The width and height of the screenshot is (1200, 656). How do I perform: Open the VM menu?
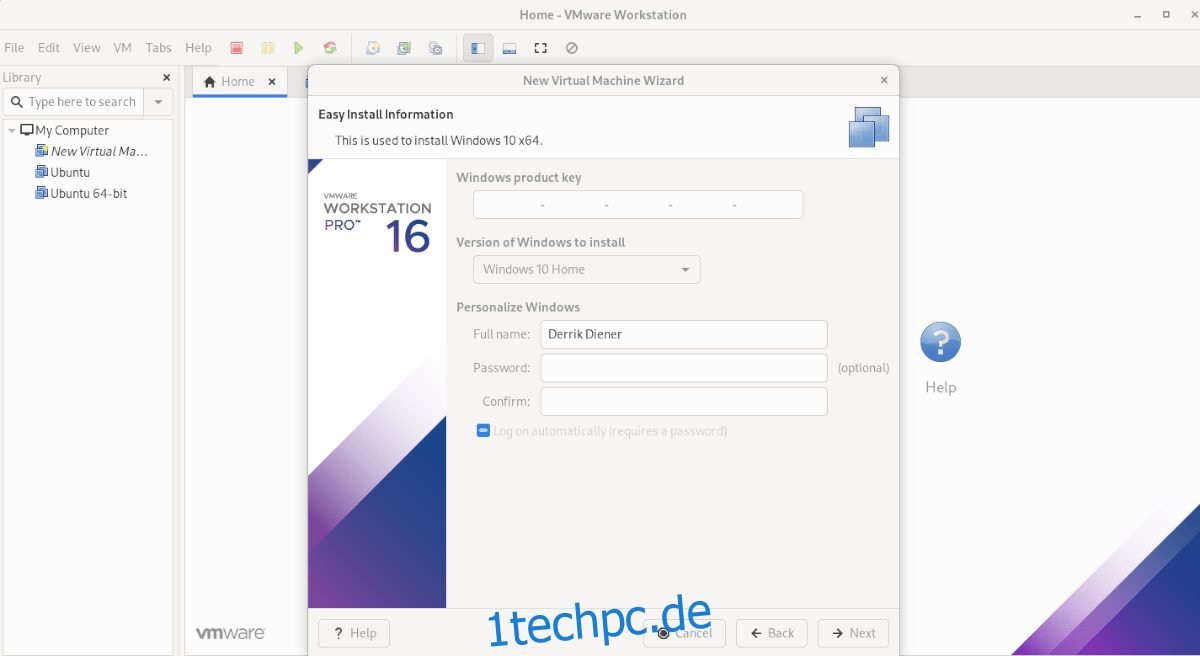click(123, 47)
